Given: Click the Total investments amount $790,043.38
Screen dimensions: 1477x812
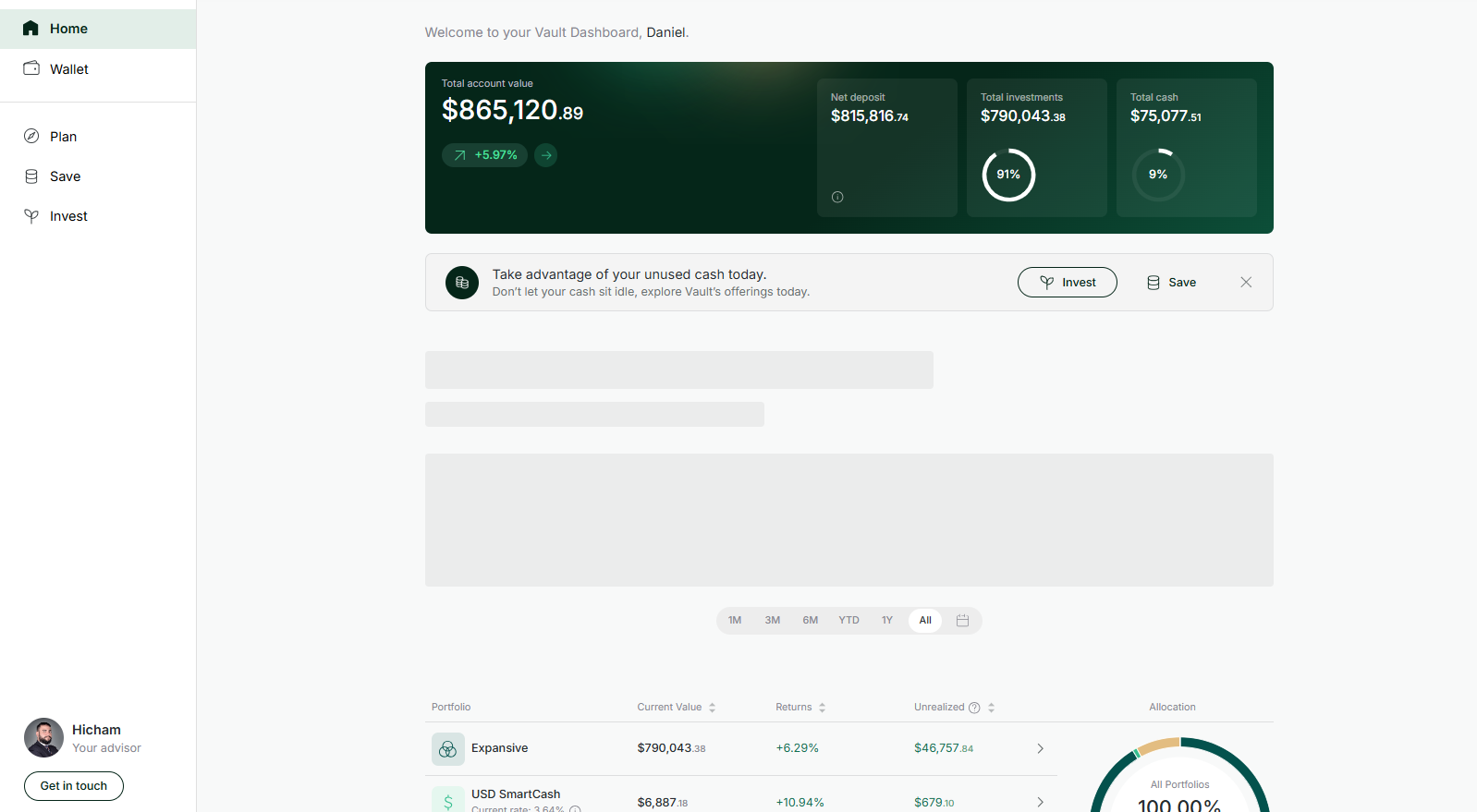Looking at the screenshot, I should coord(1023,116).
